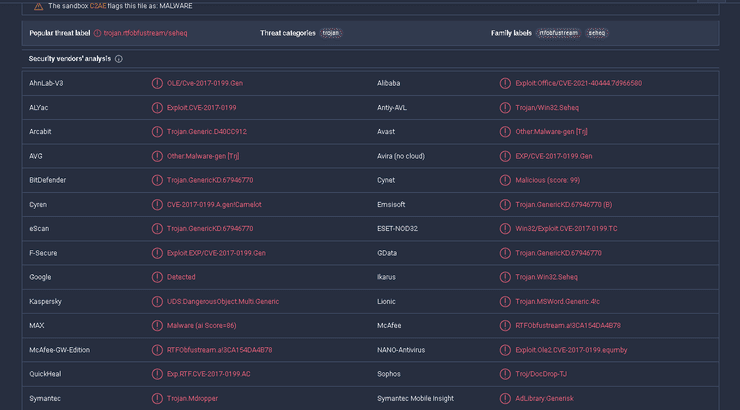
Task: Click the alert icon in ALYac row
Action: (x=157, y=108)
